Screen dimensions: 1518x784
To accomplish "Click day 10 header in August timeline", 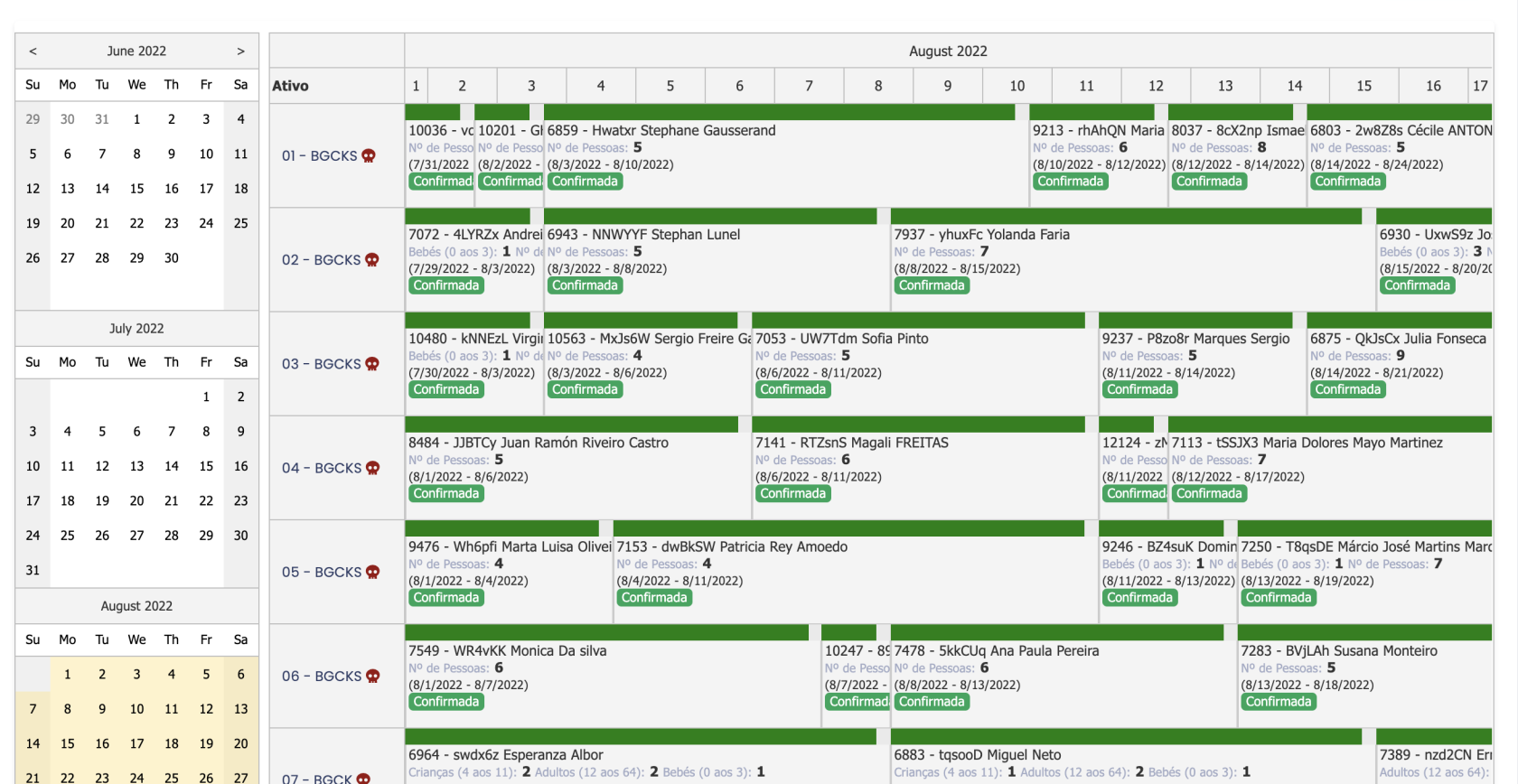I will pos(1017,86).
